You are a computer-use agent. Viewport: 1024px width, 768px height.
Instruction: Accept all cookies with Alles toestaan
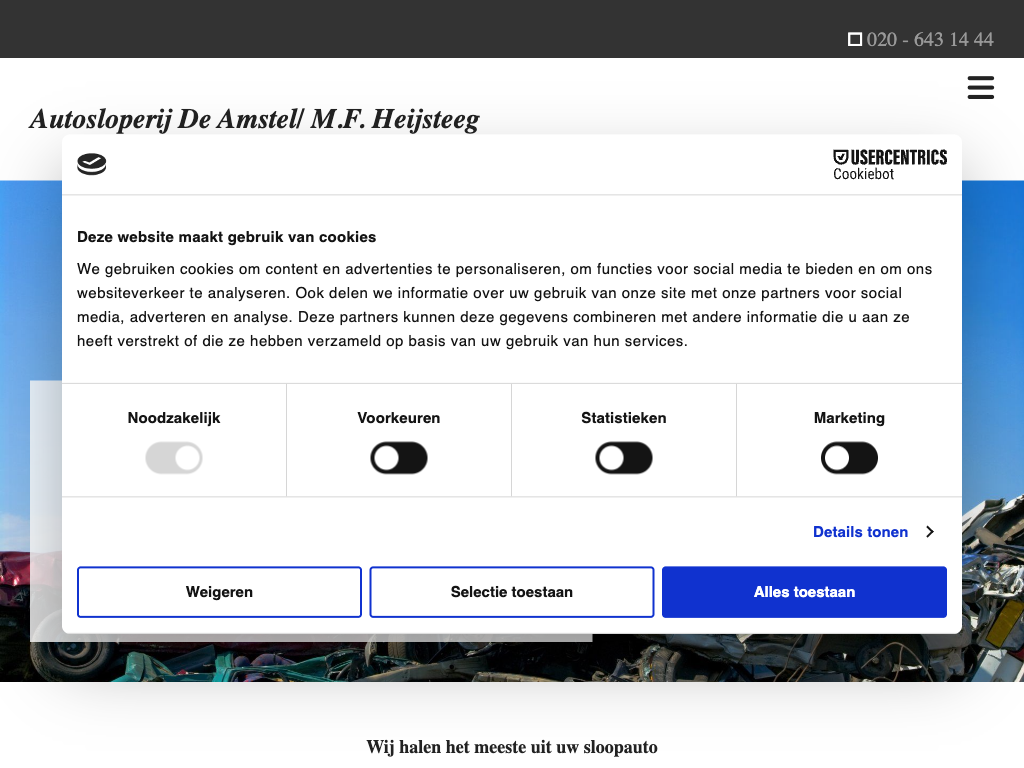pos(804,592)
